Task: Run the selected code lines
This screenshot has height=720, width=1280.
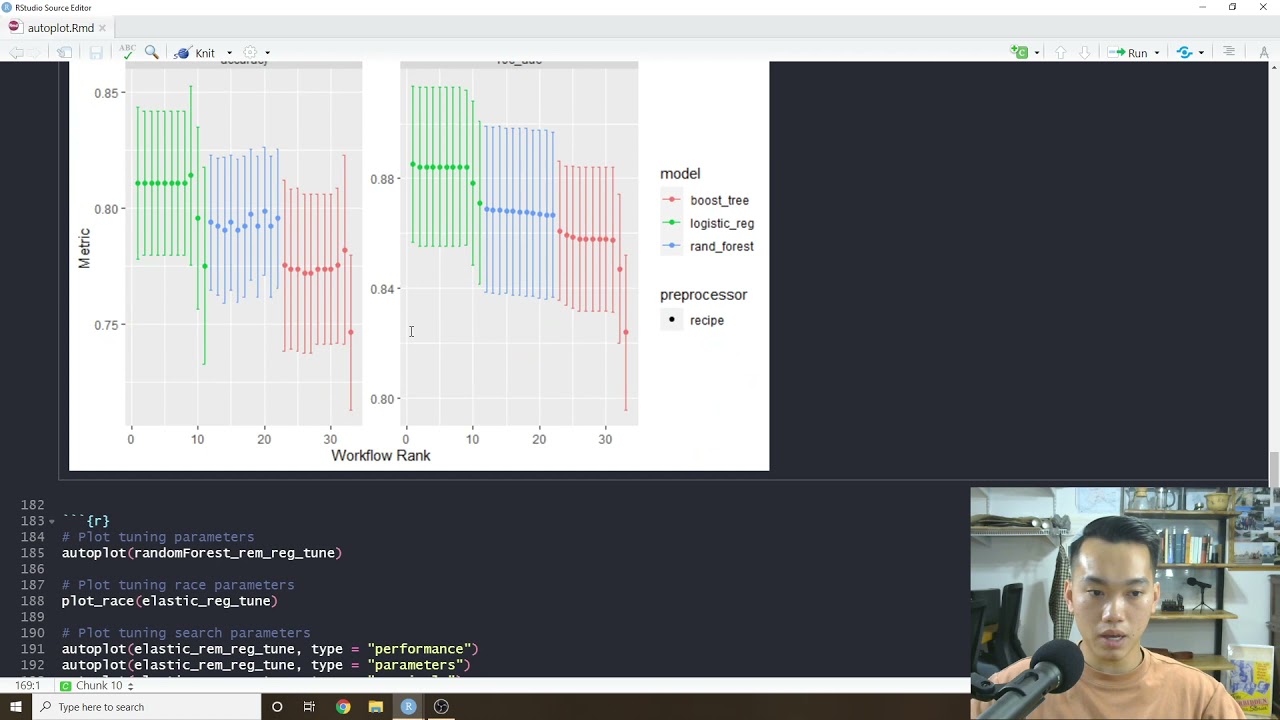Action: click(1127, 52)
